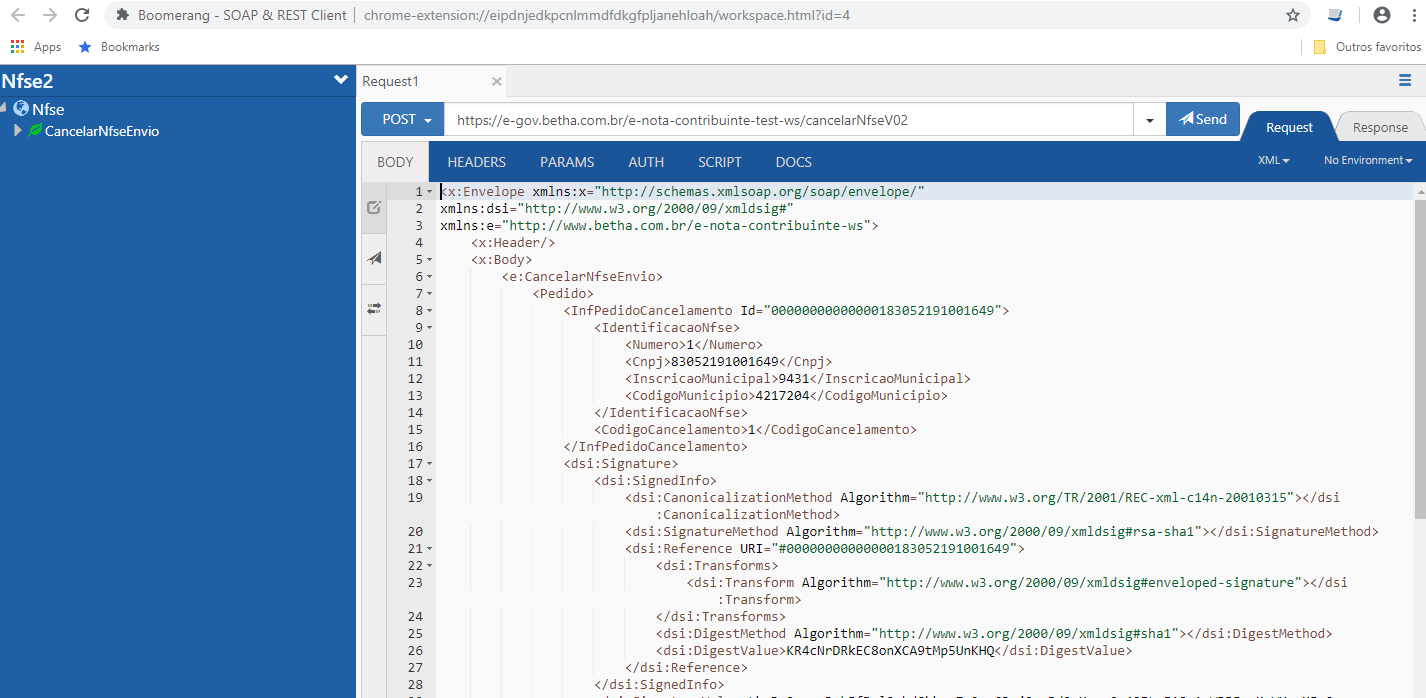Open the Chrome profile avatar menu
The image size is (1426, 698).
coord(1382,15)
